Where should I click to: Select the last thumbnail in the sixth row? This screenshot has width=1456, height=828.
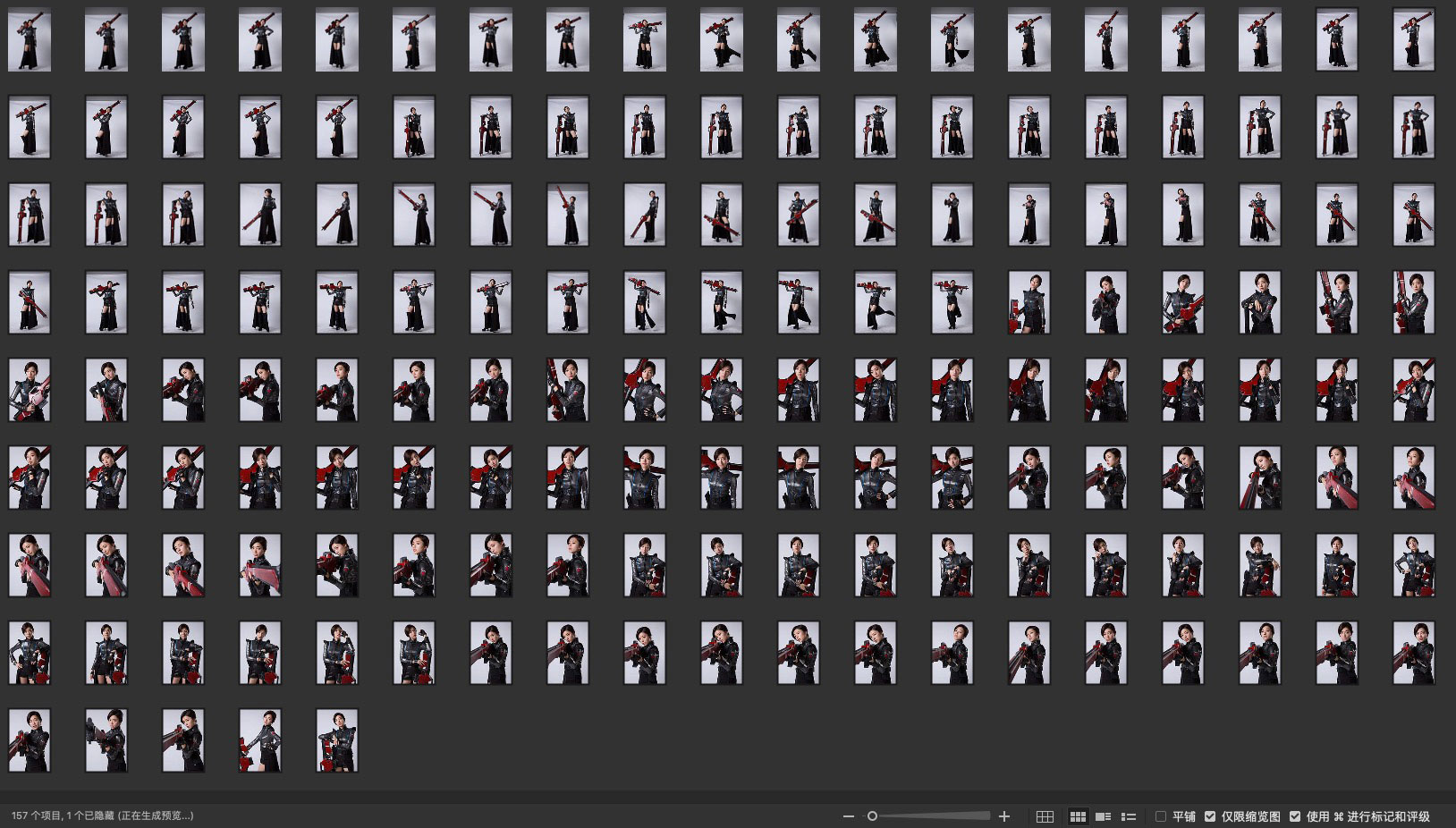[x=1413, y=478]
